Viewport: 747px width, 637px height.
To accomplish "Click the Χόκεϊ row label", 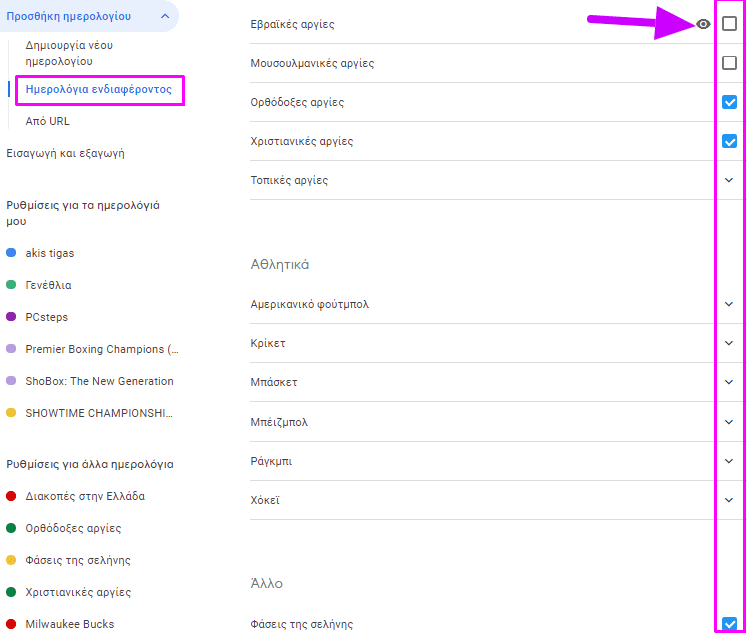I will tap(265, 500).
